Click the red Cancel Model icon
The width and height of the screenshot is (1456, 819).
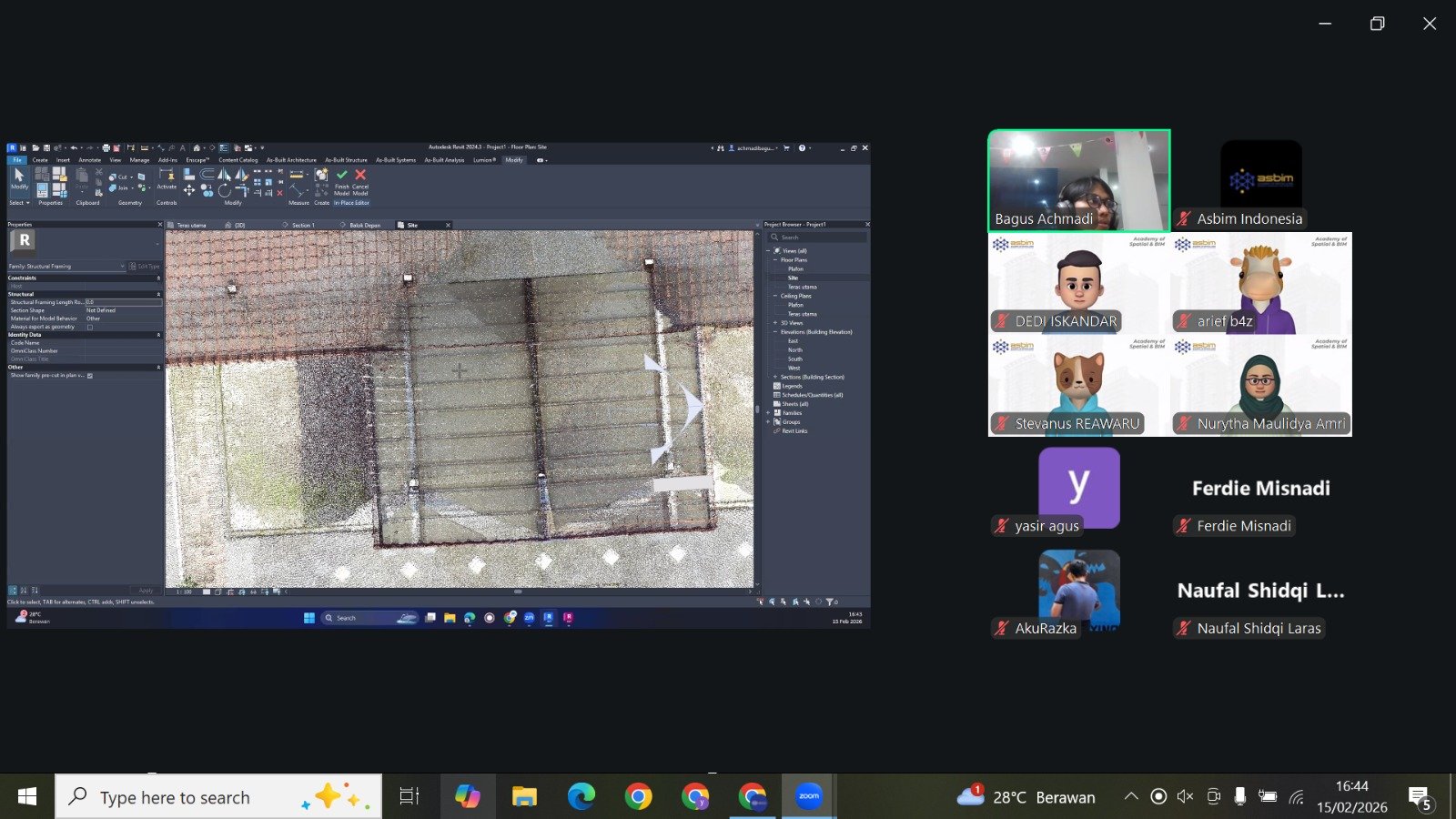click(x=360, y=175)
